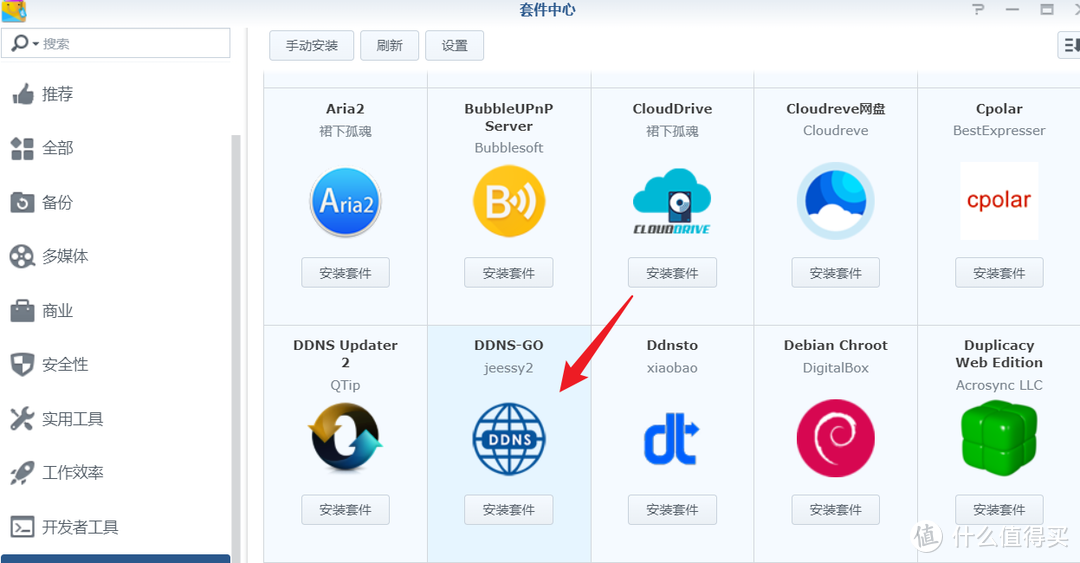This screenshot has height=563, width=1080.
Task: Open the CloudDrive package icon
Action: [x=672, y=201]
